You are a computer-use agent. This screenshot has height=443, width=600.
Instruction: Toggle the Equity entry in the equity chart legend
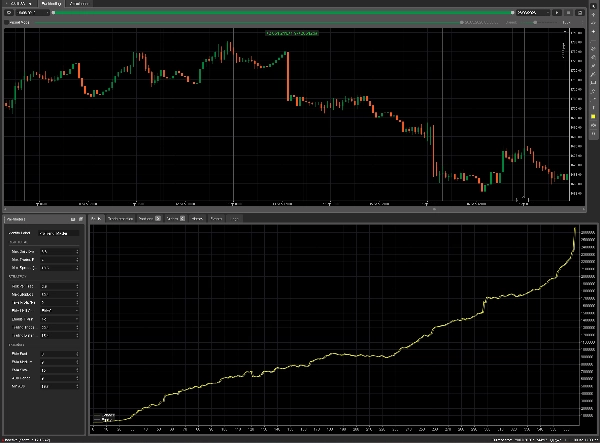pos(103,420)
